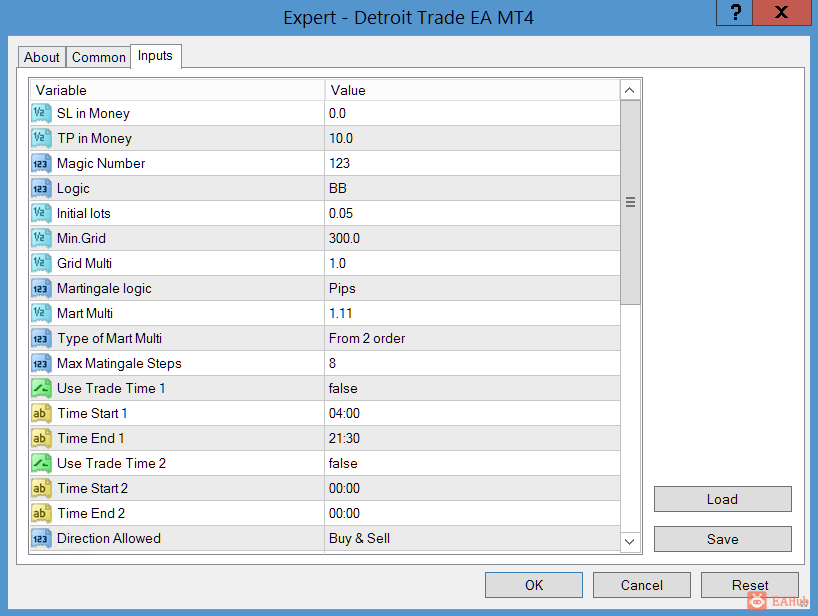
Task: Click the ab icon beside Time Start 1
Action: coord(41,414)
